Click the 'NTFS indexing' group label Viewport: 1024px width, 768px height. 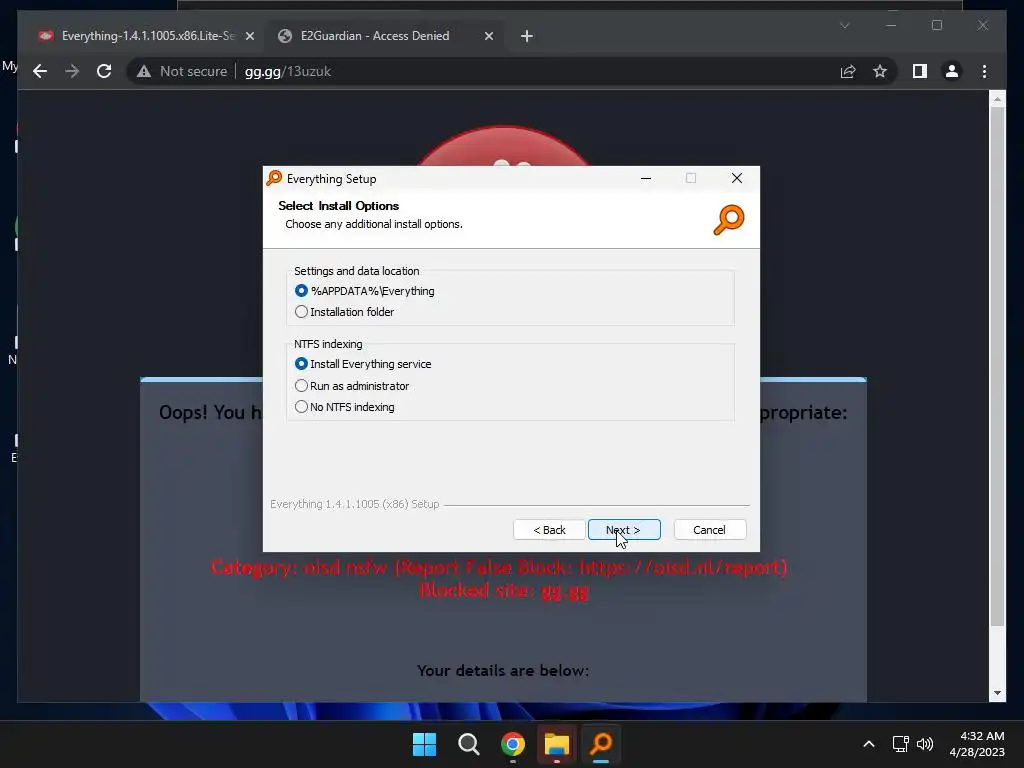click(x=328, y=344)
